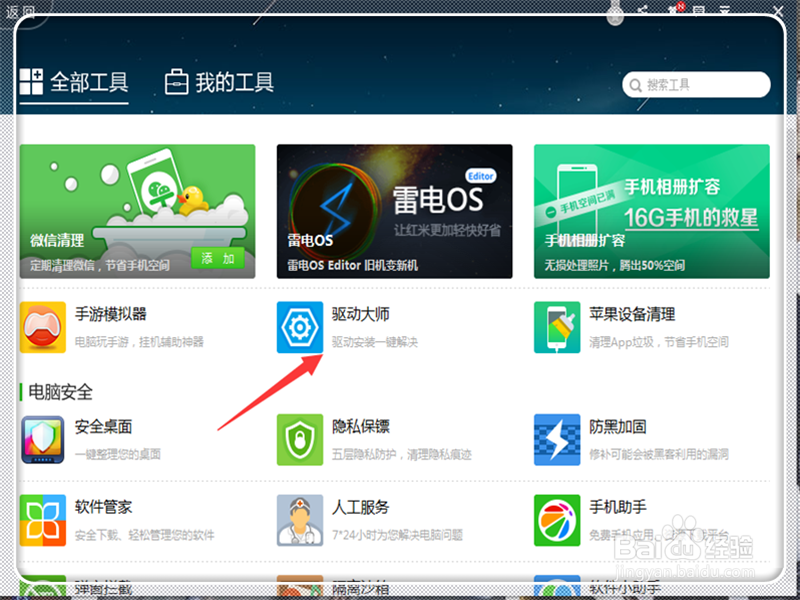Screen dimensions: 800x600
Task: Click description 一键整理您的桌面
Action: pyautogui.click(x=118, y=454)
